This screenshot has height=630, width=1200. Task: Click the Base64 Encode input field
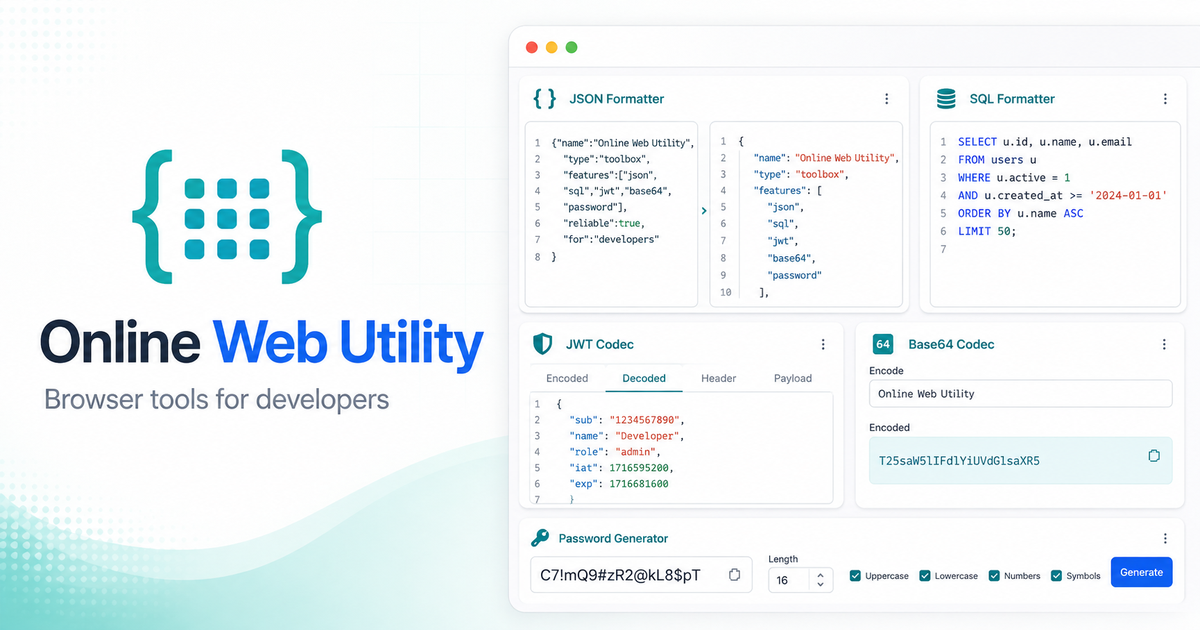click(1020, 394)
